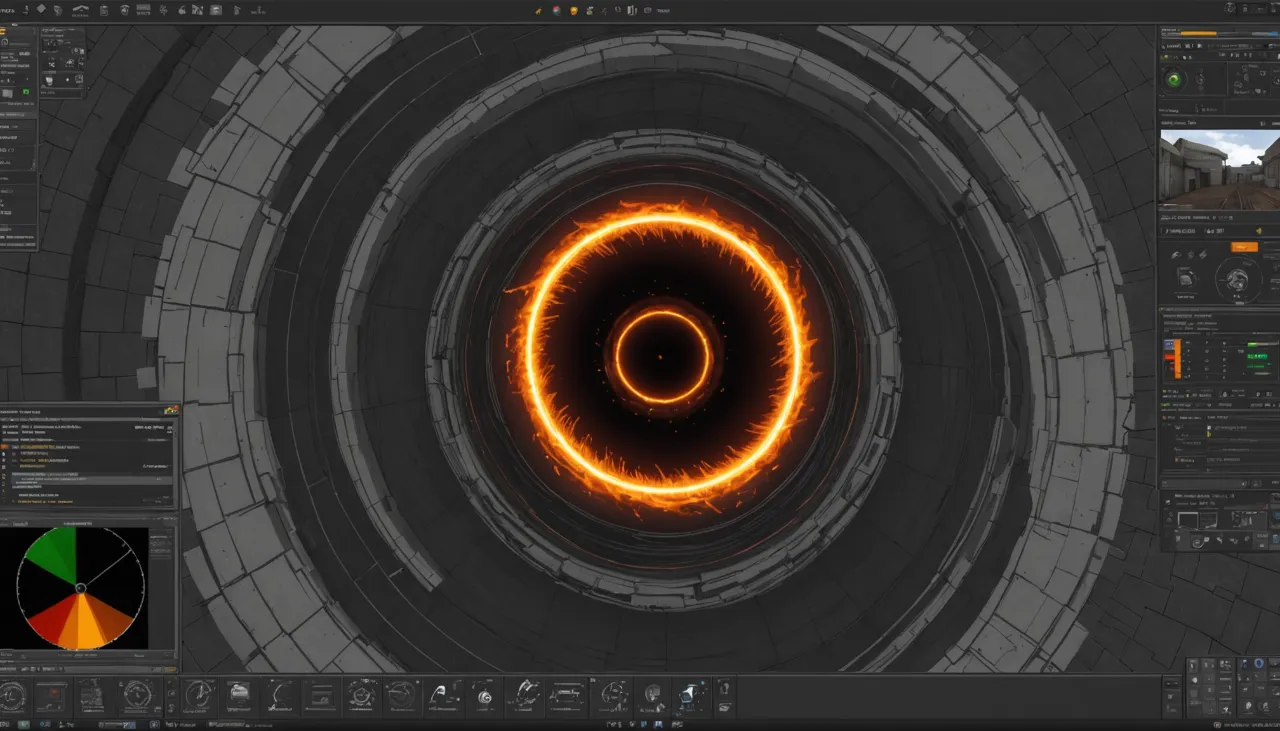
Task: Click the green circular icon in right panel
Action: click(x=1174, y=79)
